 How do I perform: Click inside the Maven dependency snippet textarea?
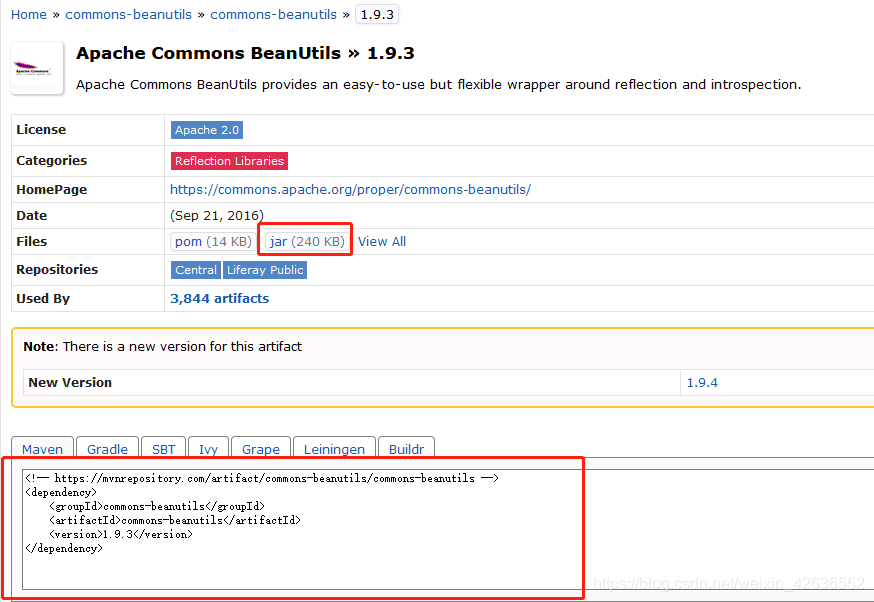pyautogui.click(x=300, y=560)
